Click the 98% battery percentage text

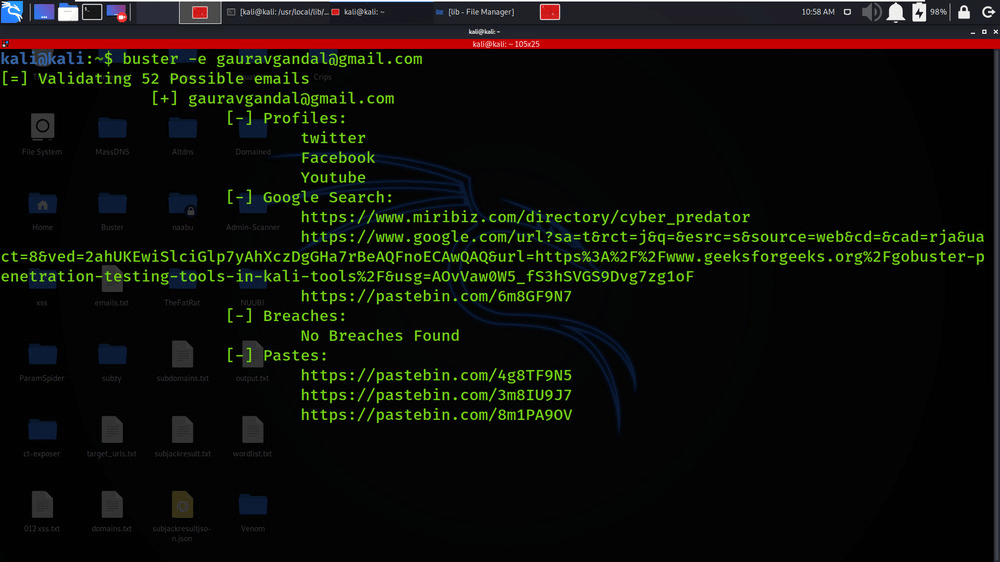(938, 12)
